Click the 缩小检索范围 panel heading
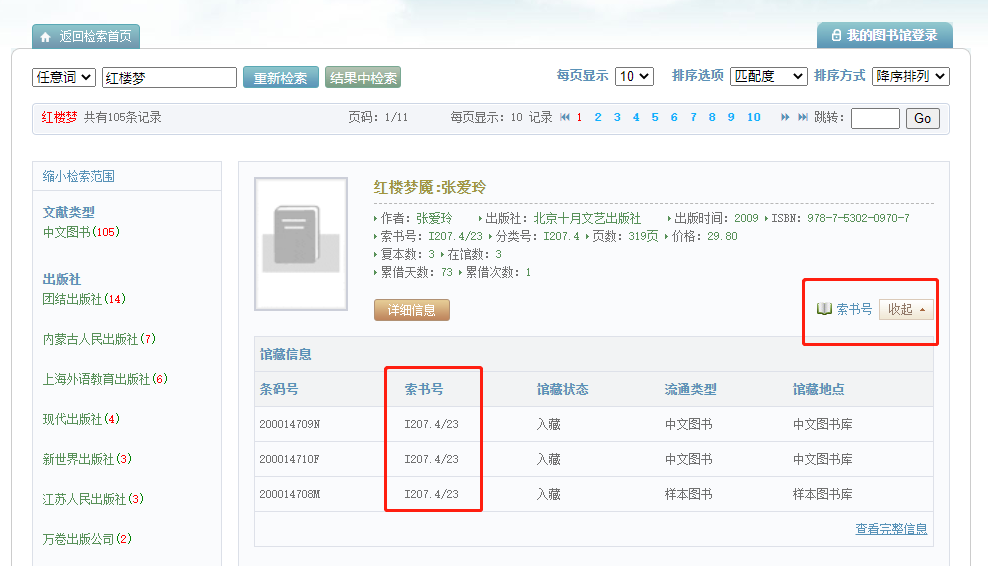This screenshot has height=566, width=988. [78, 176]
